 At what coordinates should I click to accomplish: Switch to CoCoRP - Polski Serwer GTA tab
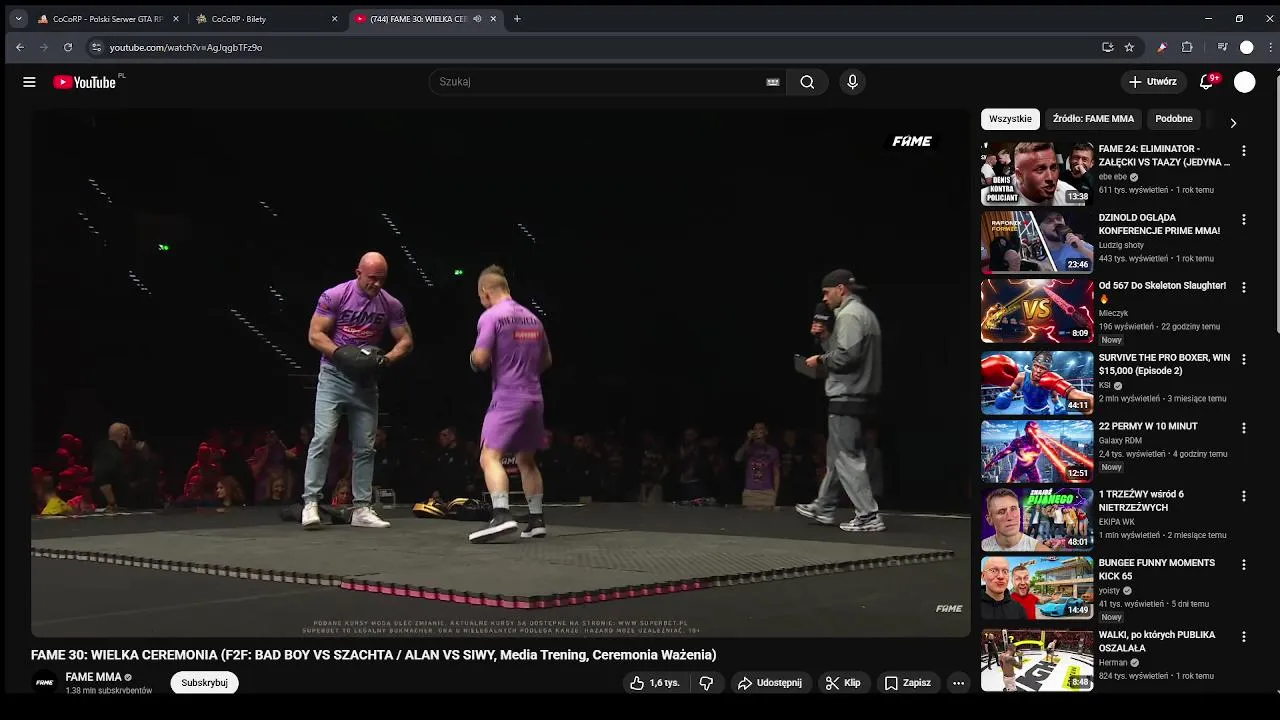[x=108, y=19]
